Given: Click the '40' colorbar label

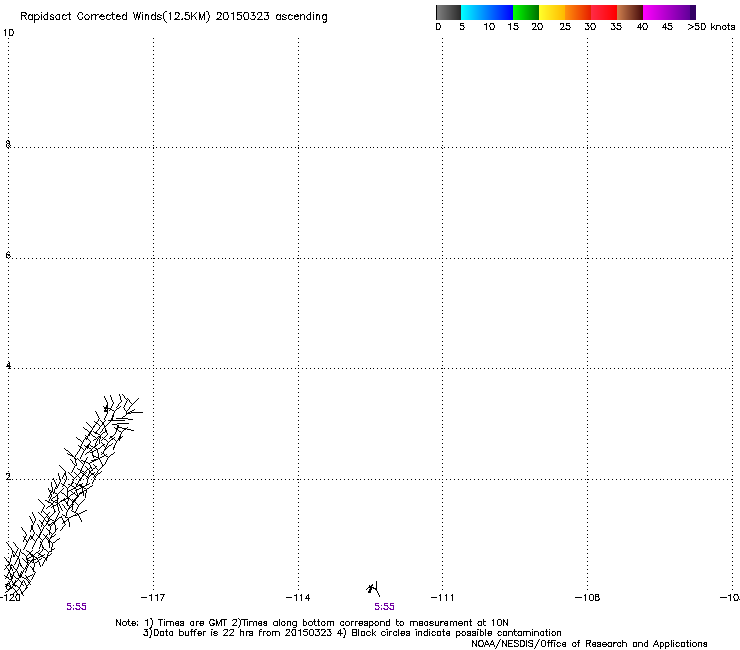Looking at the screenshot, I should (x=642, y=27).
